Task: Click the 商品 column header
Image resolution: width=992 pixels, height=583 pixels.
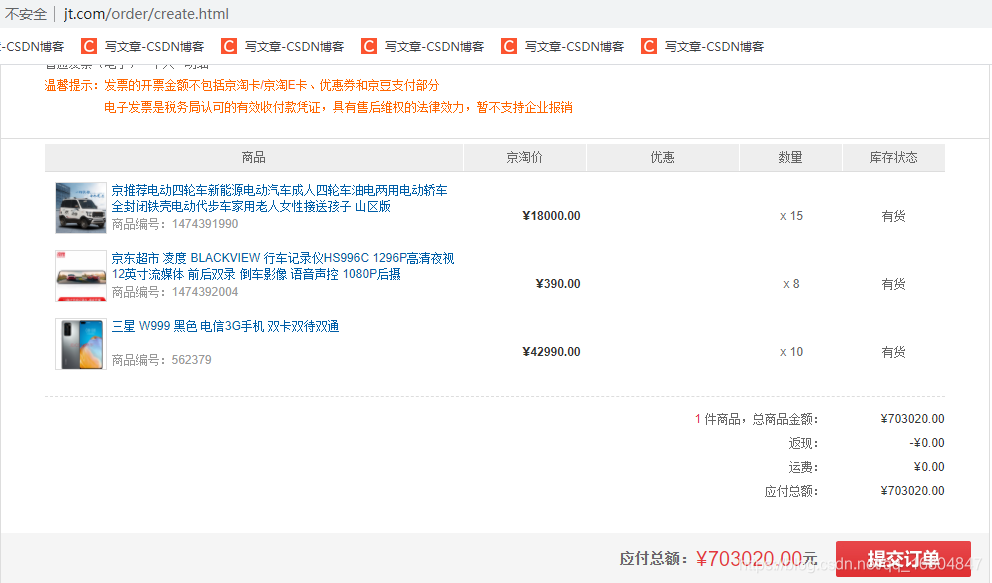Action: click(254, 157)
